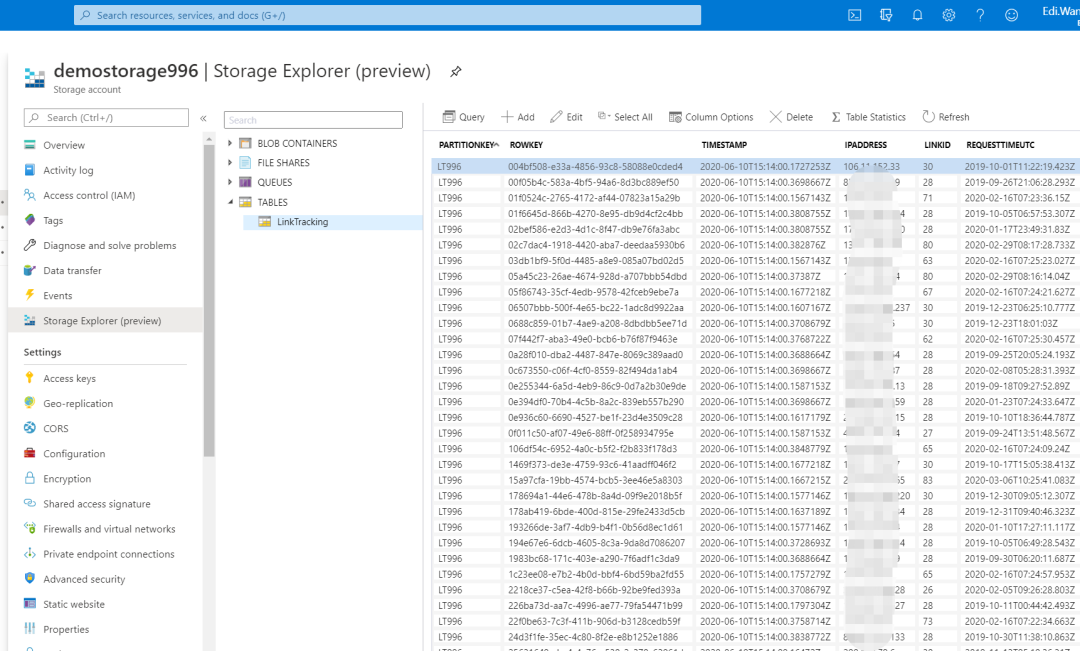Click the Query toolbar button
Image resolution: width=1080 pixels, height=651 pixels.
coord(464,117)
